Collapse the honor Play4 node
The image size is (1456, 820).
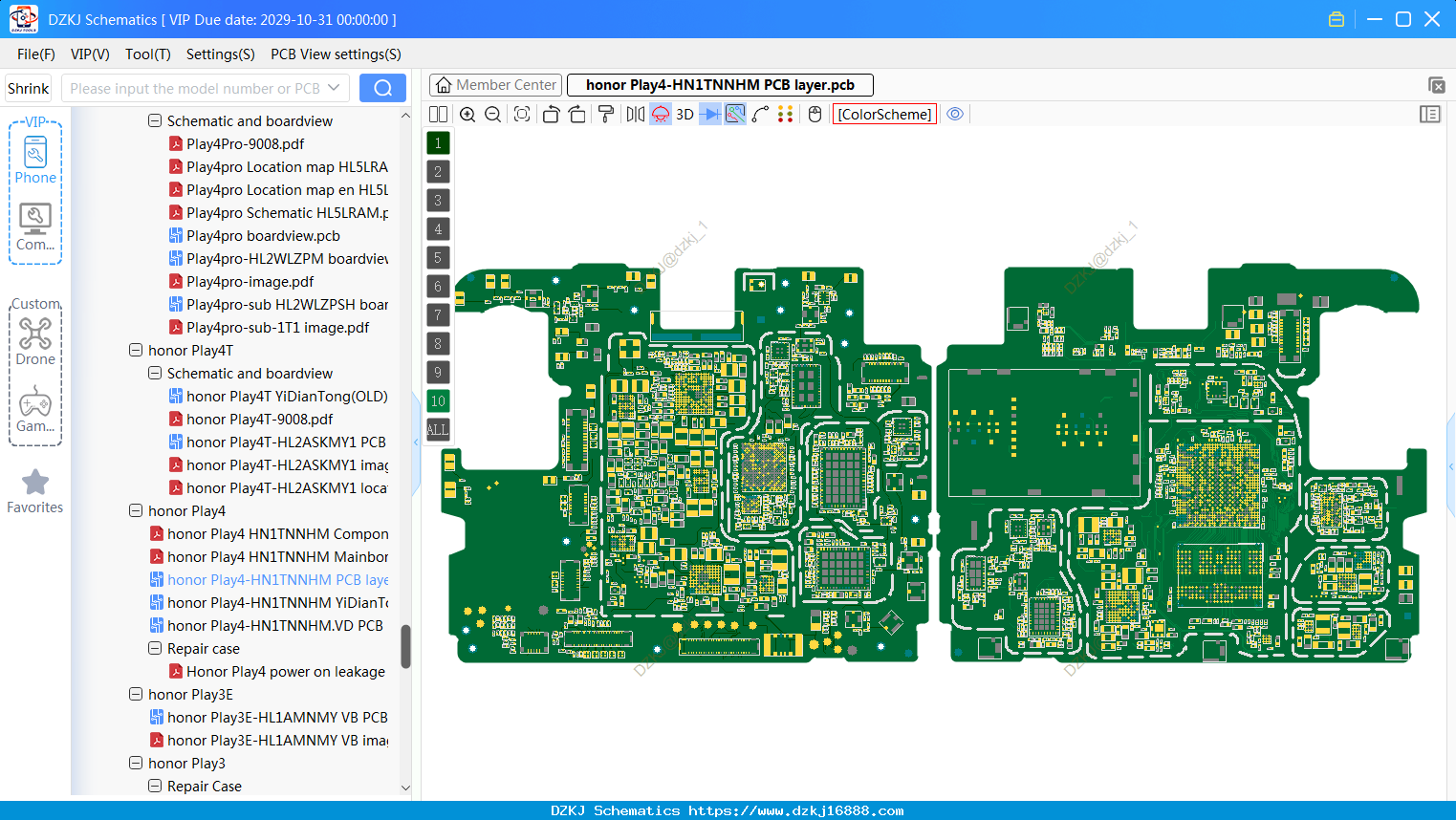point(136,511)
